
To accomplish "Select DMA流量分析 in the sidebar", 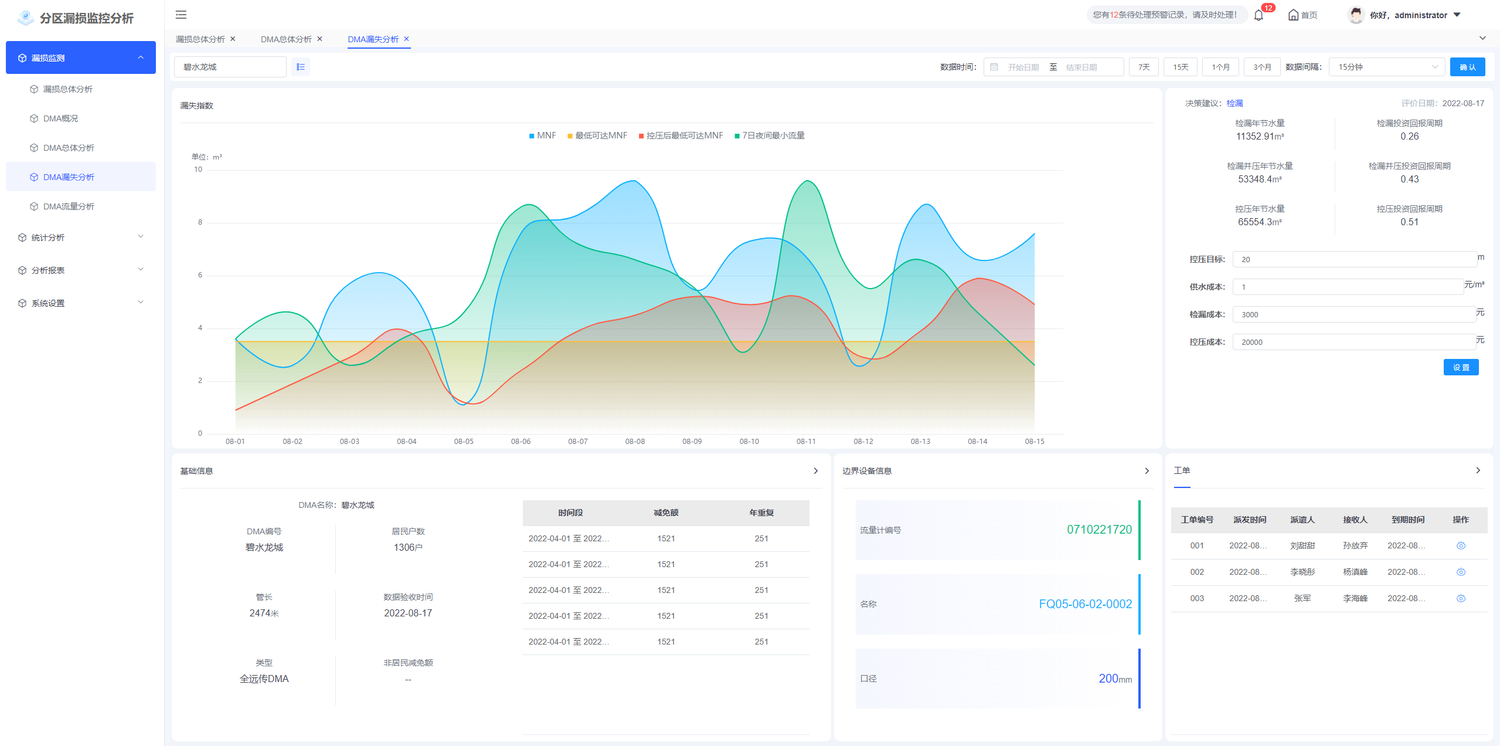I will (x=68, y=206).
